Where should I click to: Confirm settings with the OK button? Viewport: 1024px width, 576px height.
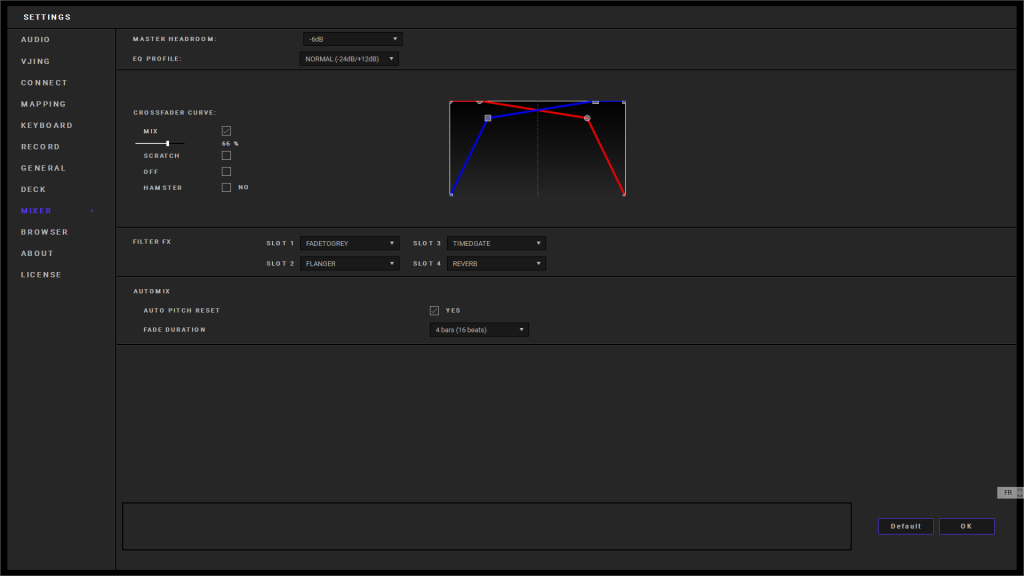pyautogui.click(x=966, y=526)
